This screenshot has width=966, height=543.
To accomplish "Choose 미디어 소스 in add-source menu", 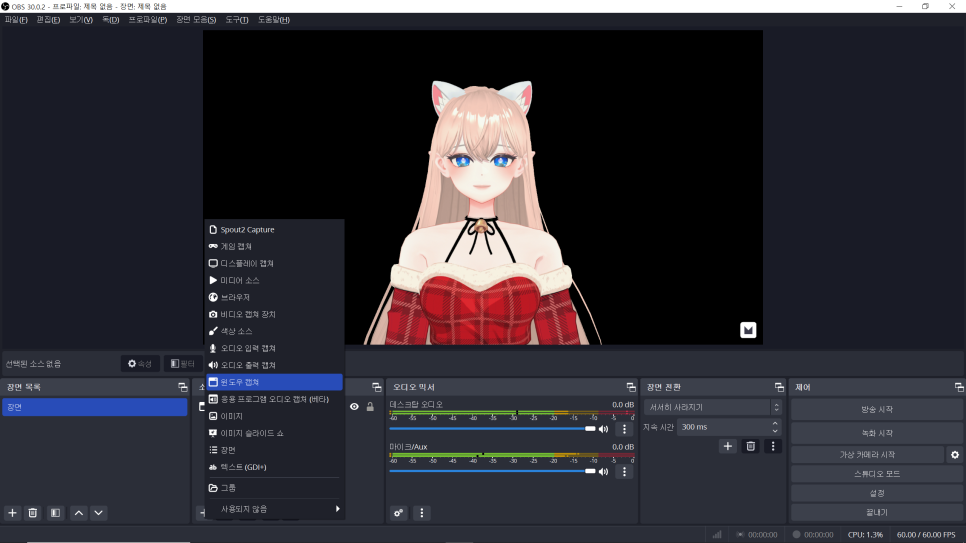I will click(x=274, y=280).
